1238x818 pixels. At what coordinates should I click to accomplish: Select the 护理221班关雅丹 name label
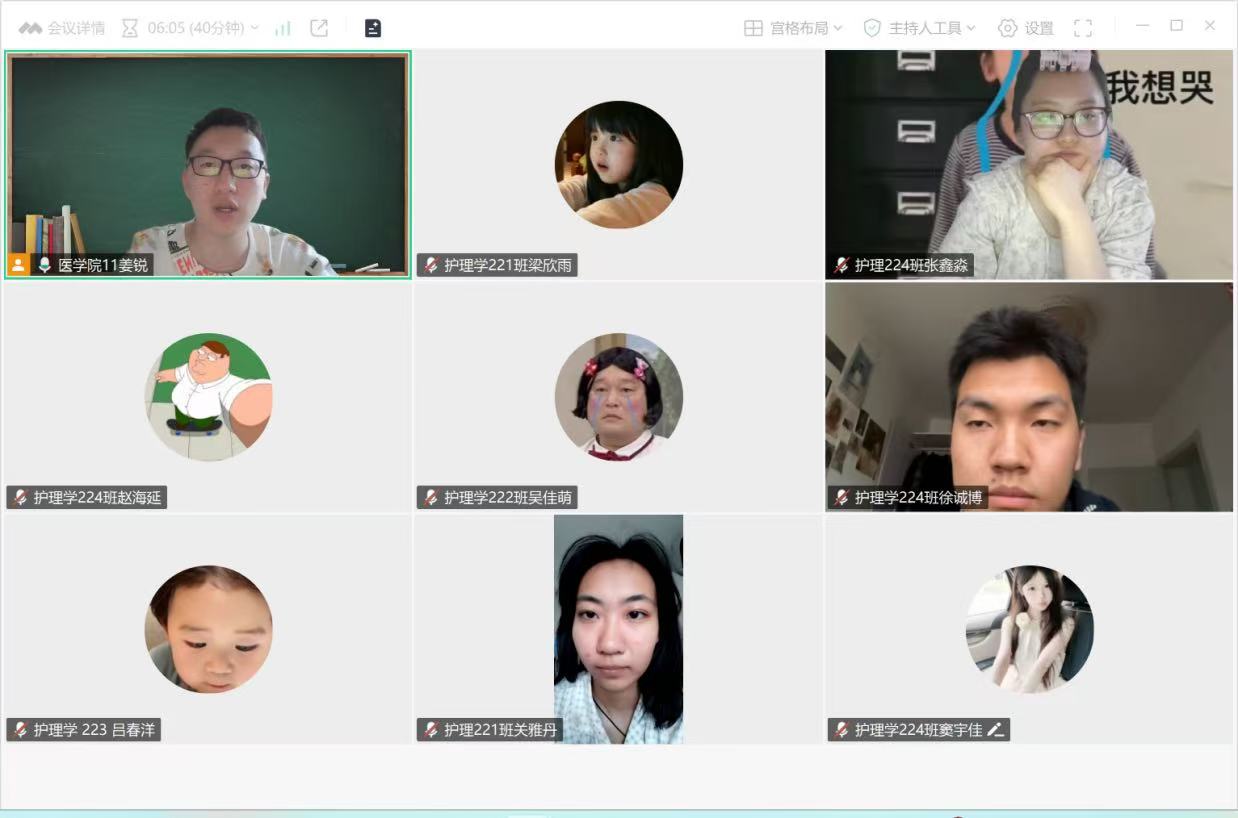click(x=500, y=730)
